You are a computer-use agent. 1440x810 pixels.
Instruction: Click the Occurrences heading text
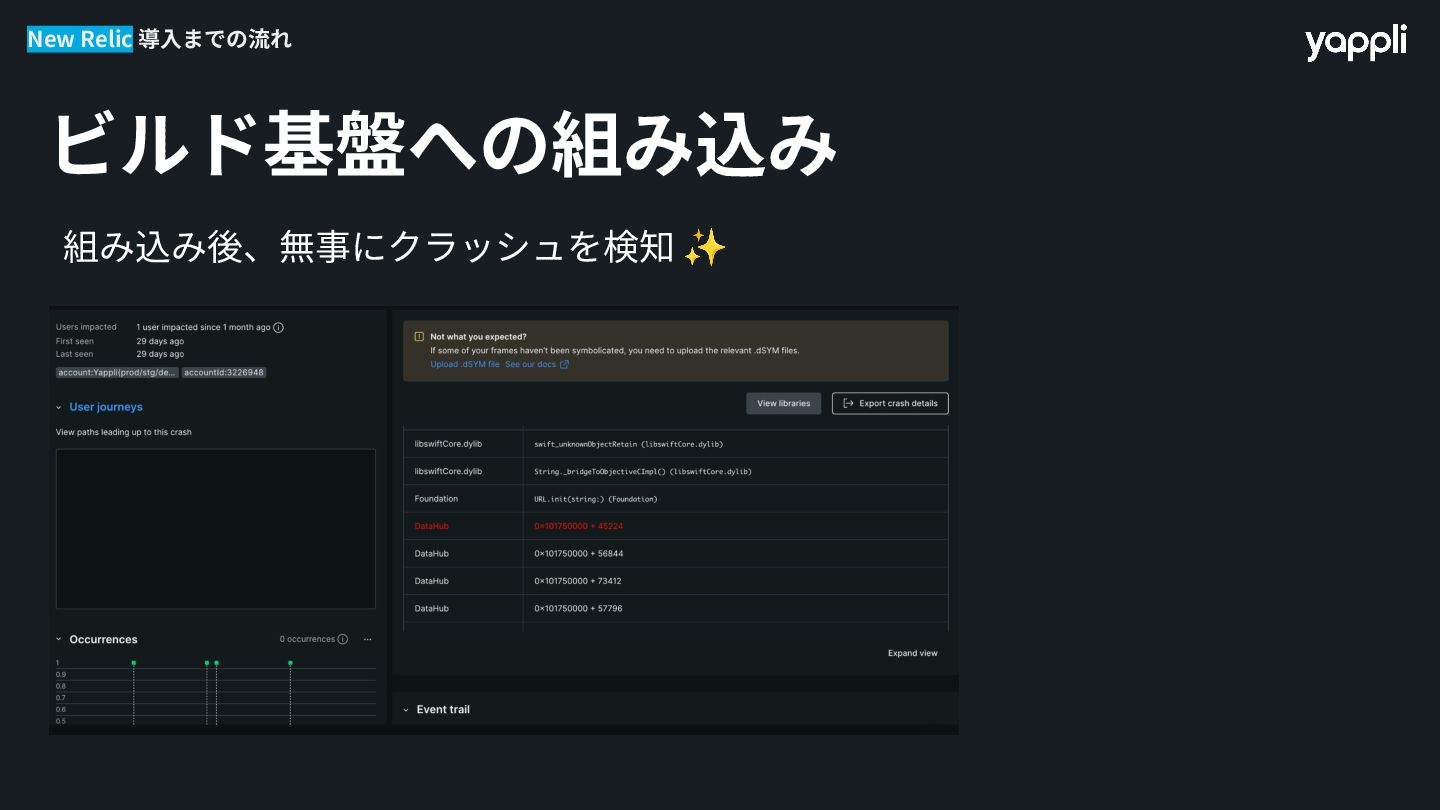pos(103,639)
